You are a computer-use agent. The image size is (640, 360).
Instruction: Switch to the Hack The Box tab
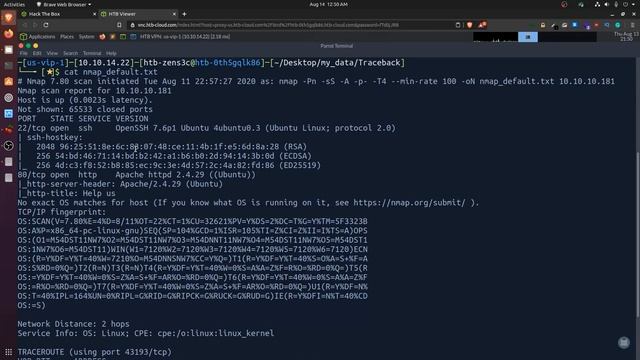pos(58,14)
